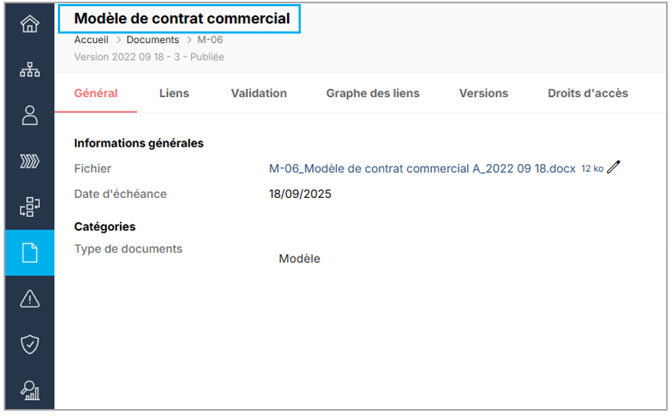Image resolution: width=672 pixels, height=416 pixels.
Task: Open the Versions tab
Action: click(x=483, y=93)
